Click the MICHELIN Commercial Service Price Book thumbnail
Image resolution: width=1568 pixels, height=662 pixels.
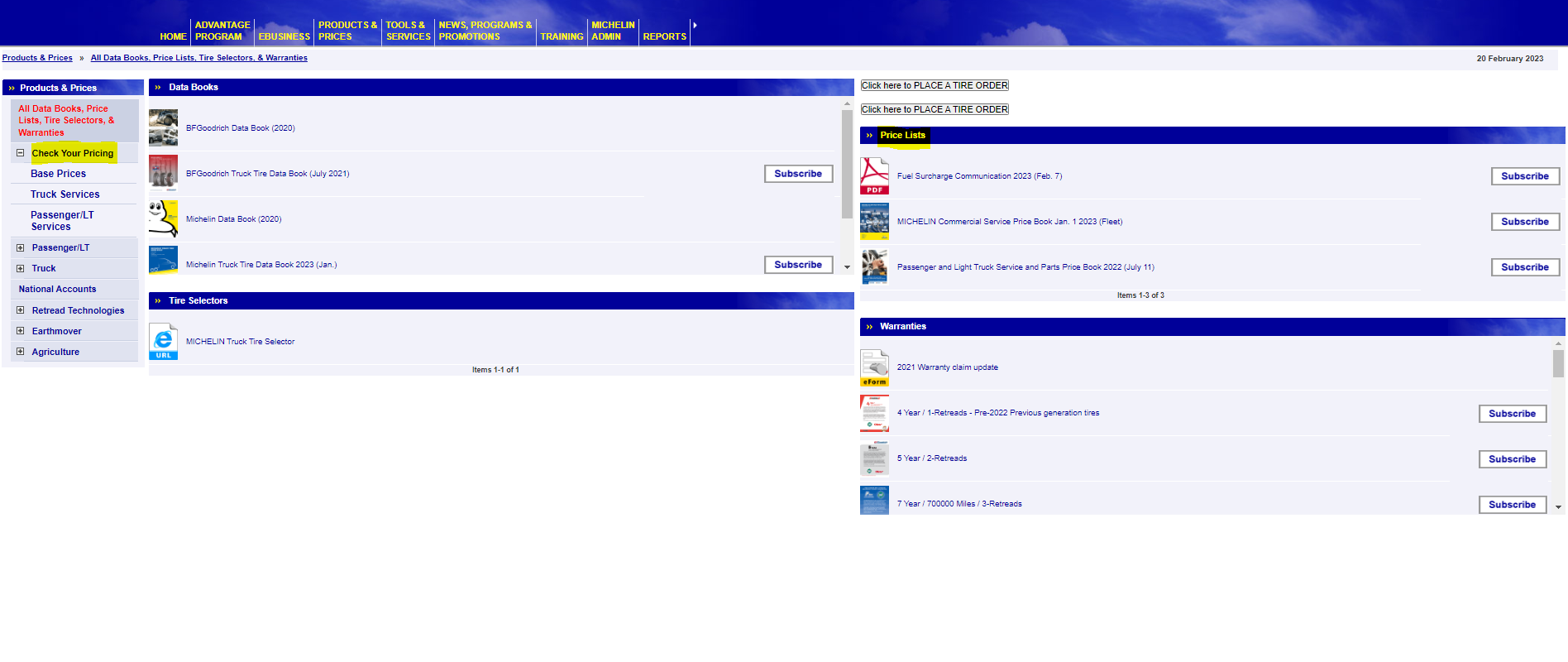(874, 222)
